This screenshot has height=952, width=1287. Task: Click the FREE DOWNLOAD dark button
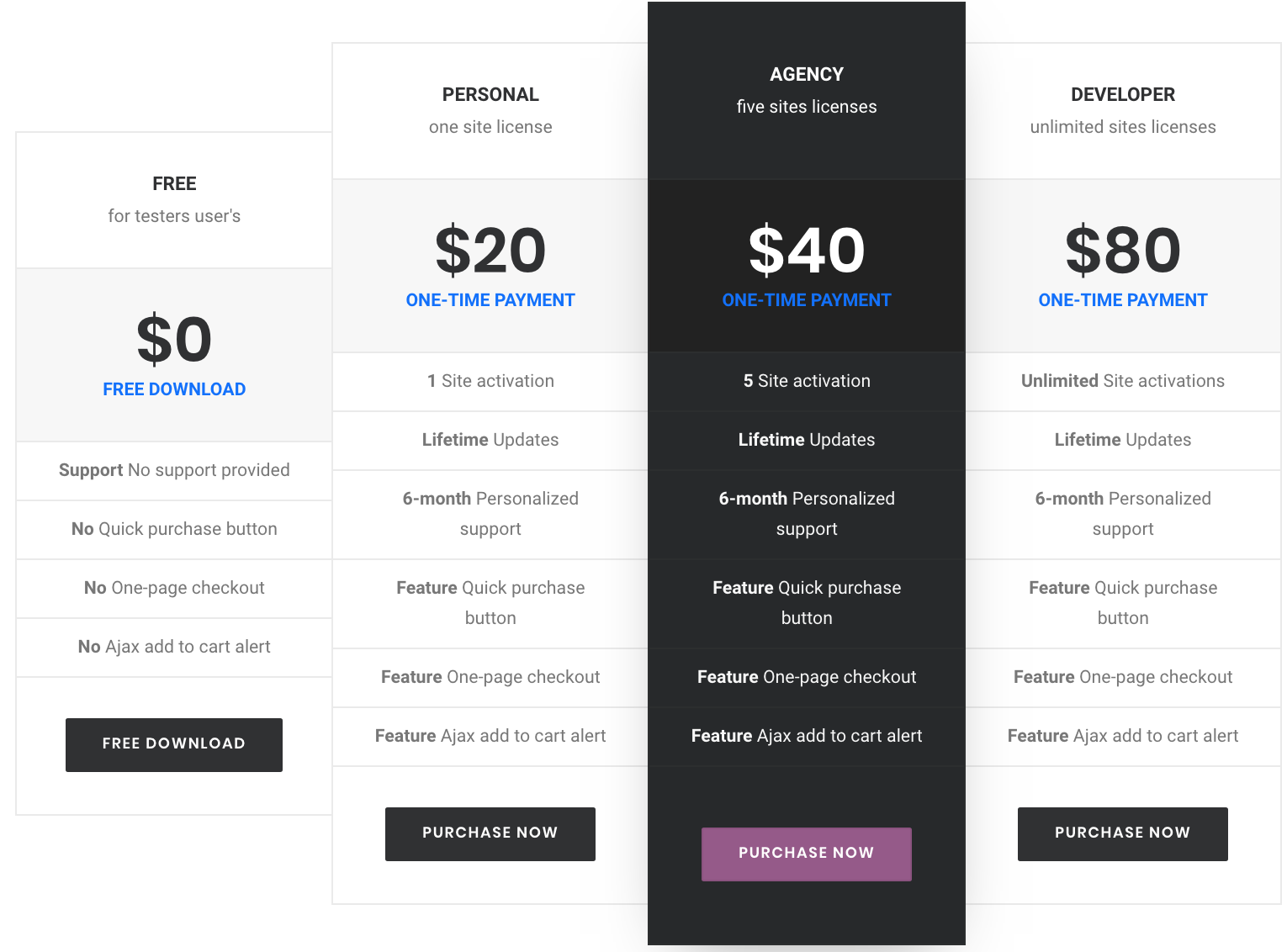pyautogui.click(x=174, y=744)
